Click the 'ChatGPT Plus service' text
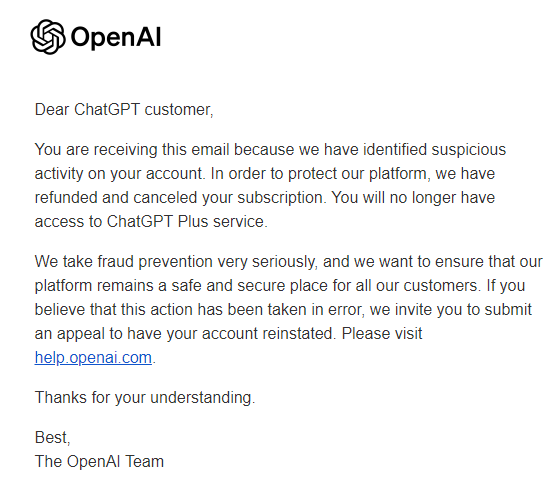This screenshot has width=545, height=477. pos(186,221)
